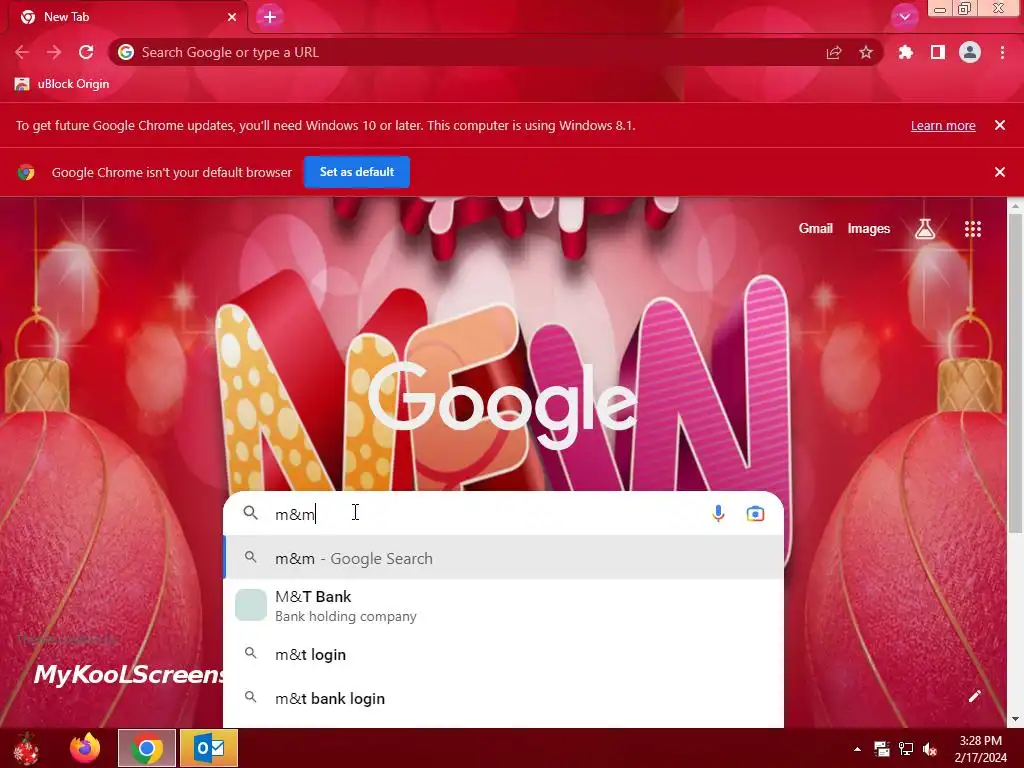The image size is (1024, 768).
Task: Open the uBlock Origin bookmark
Action: (x=62, y=84)
